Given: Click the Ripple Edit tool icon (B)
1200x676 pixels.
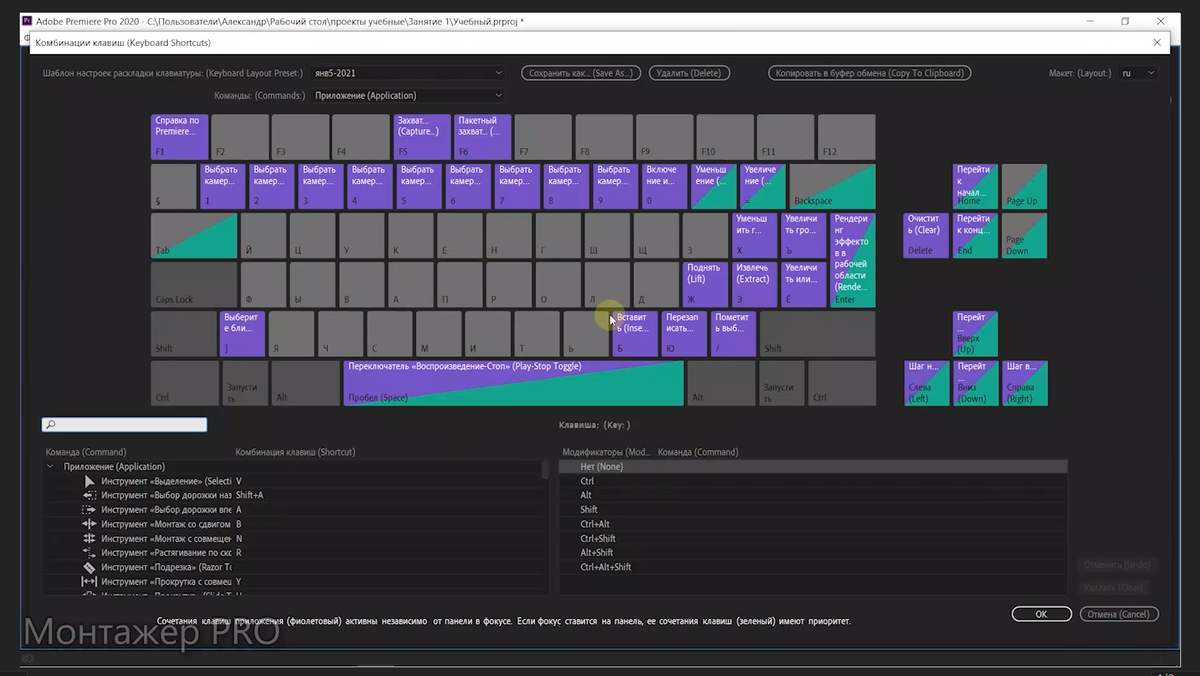Looking at the screenshot, I should [89, 524].
